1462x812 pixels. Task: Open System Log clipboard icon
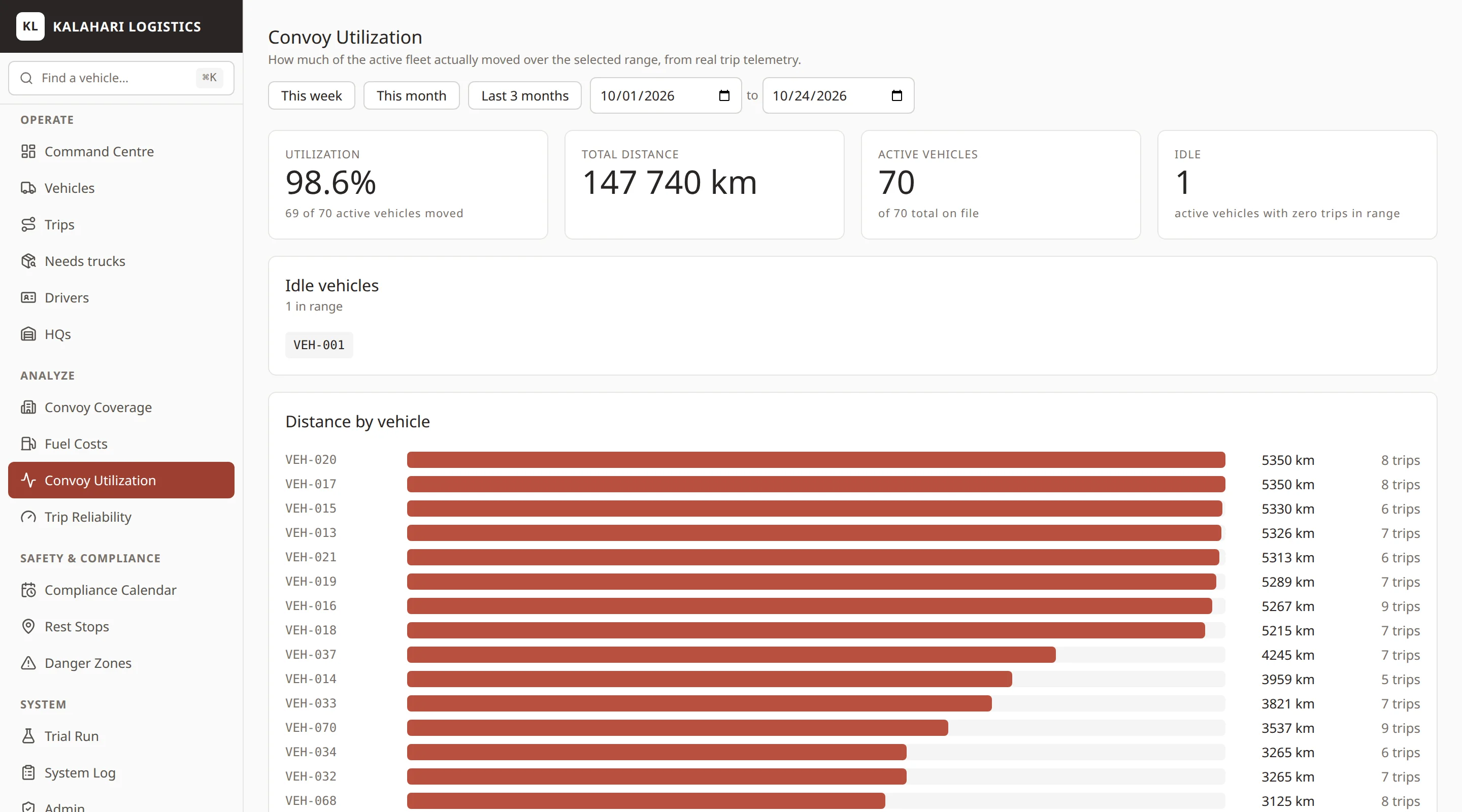tap(28, 773)
